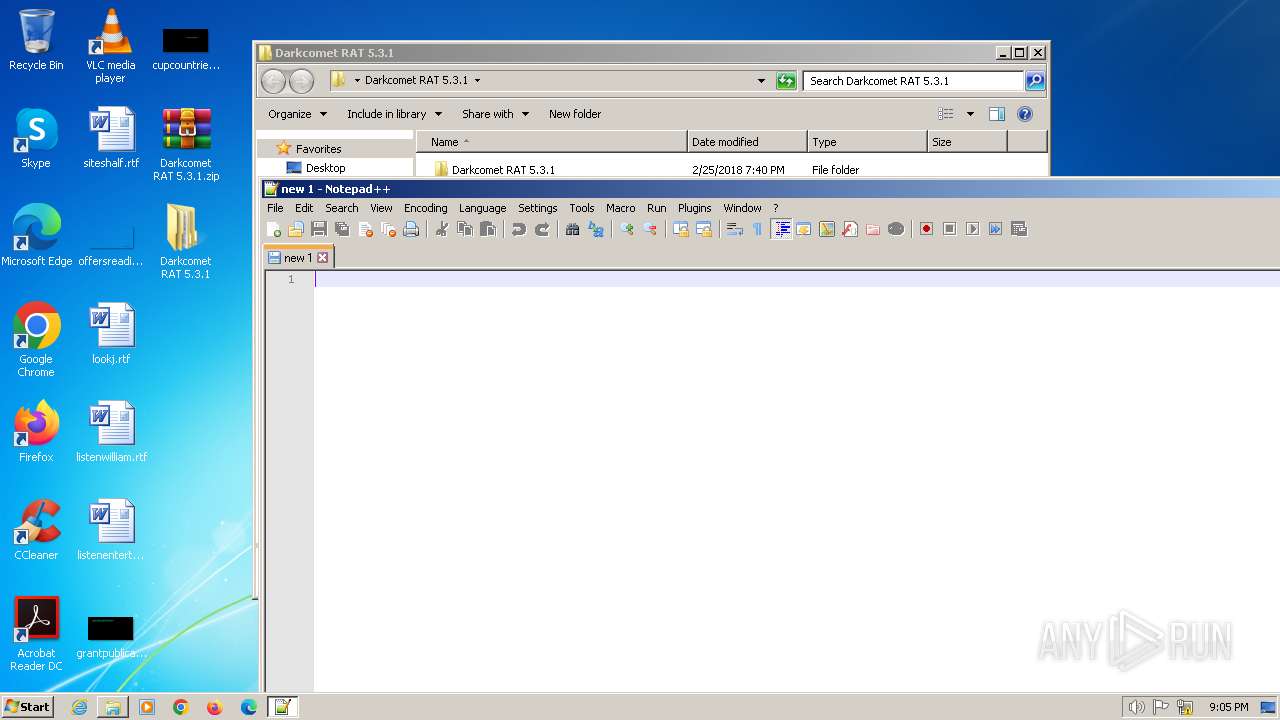Zoom in using the toolbar icon
This screenshot has width=1280, height=720.
[626, 229]
